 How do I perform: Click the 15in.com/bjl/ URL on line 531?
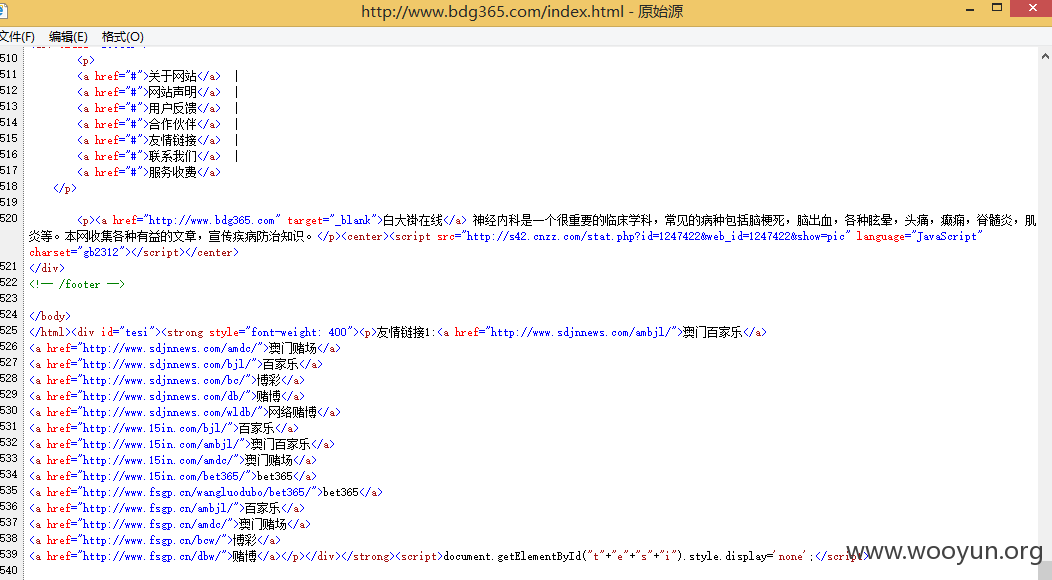[154, 429]
